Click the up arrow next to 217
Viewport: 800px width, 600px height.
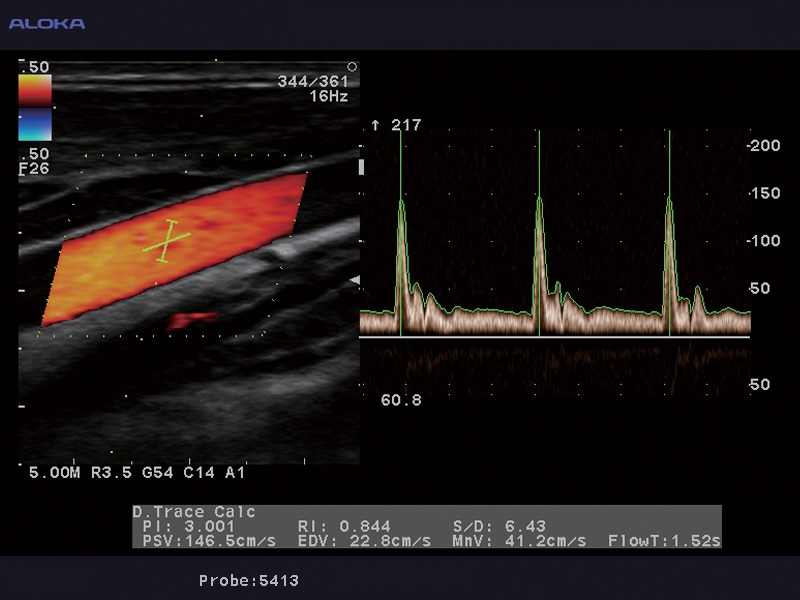(376, 126)
